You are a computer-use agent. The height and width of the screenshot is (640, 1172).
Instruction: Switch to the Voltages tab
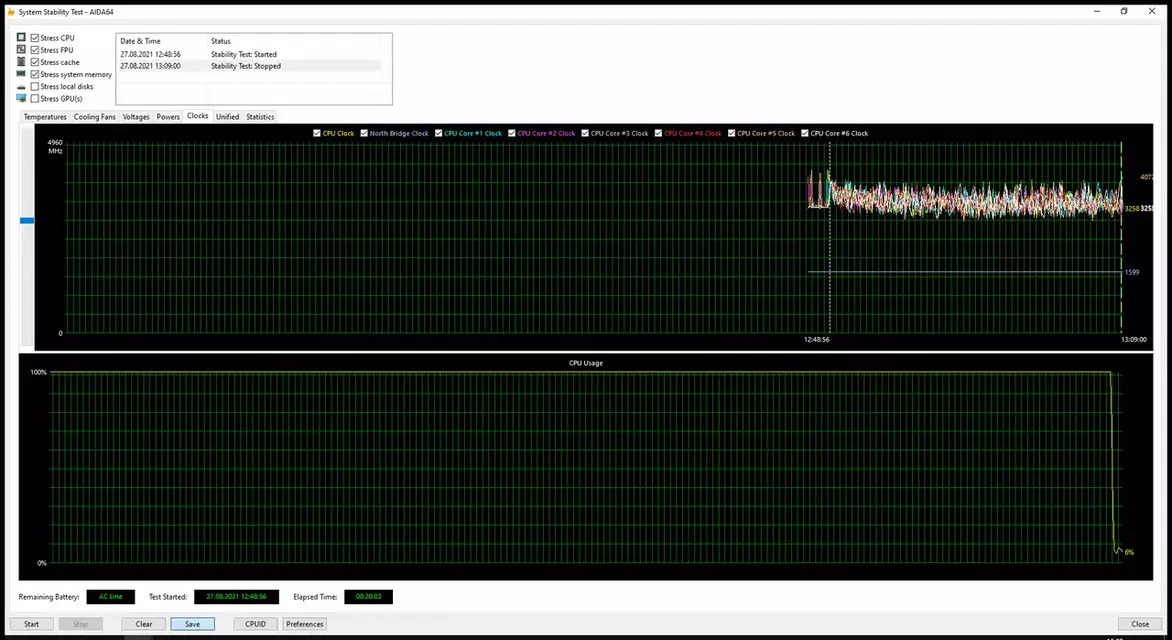point(136,117)
